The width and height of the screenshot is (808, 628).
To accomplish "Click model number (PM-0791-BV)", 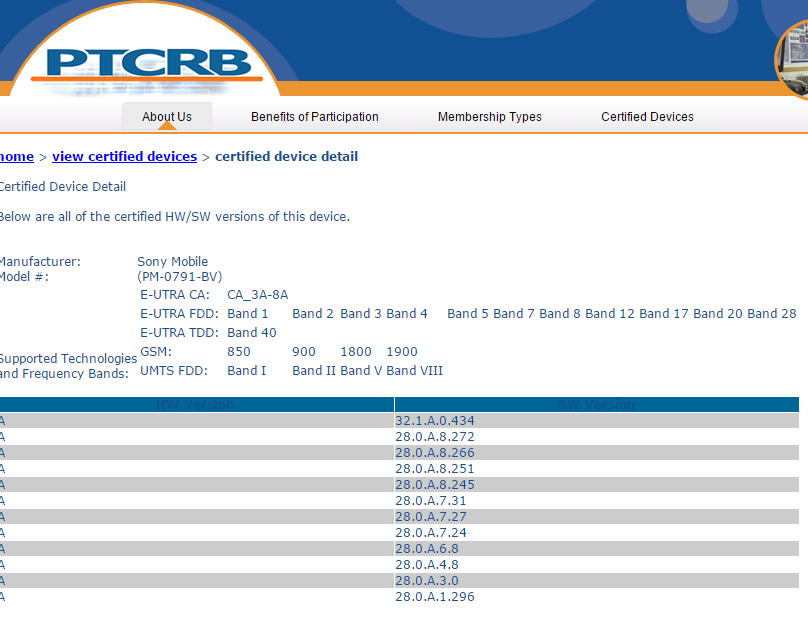I will [x=180, y=277].
